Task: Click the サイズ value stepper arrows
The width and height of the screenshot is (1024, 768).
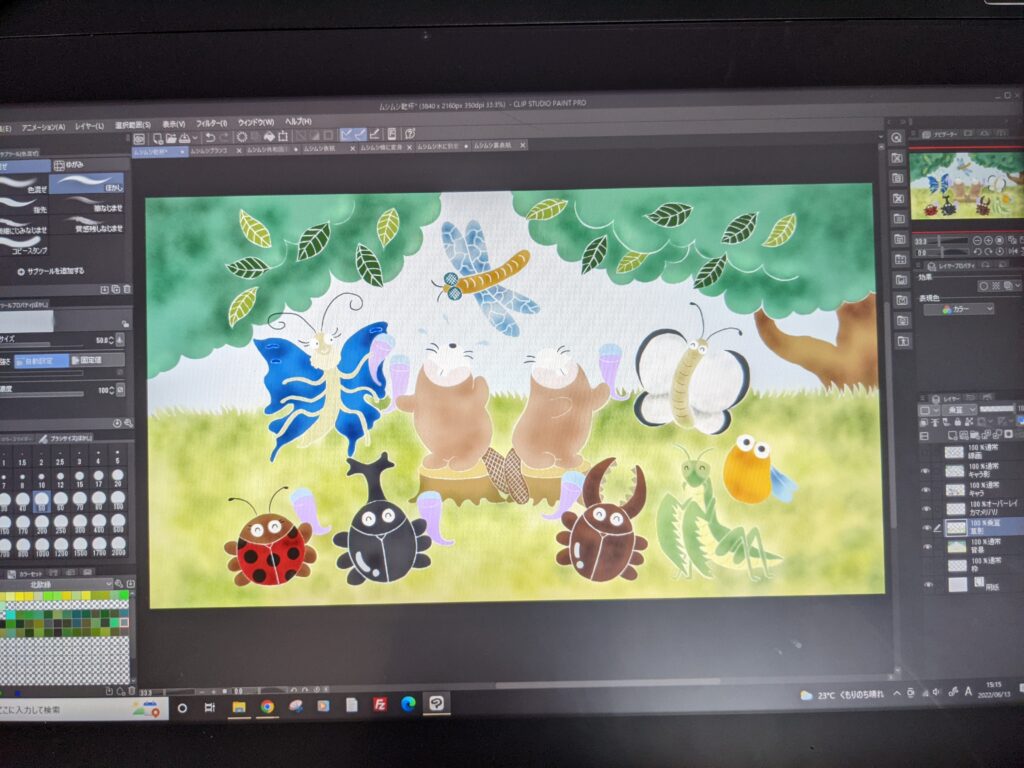Action: pyautogui.click(x=111, y=340)
